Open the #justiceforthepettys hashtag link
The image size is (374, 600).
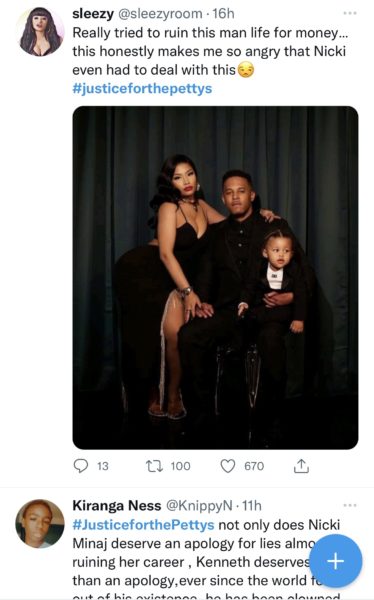click(142, 88)
